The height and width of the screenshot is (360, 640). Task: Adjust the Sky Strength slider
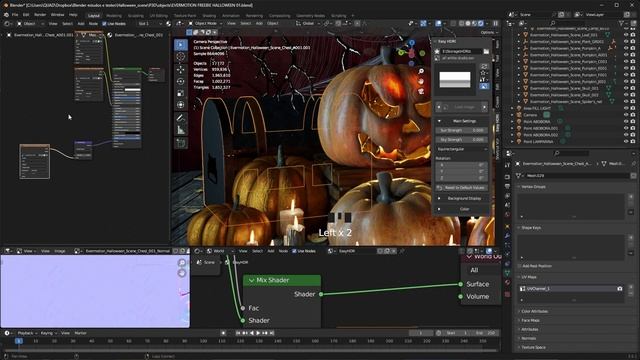462,140
